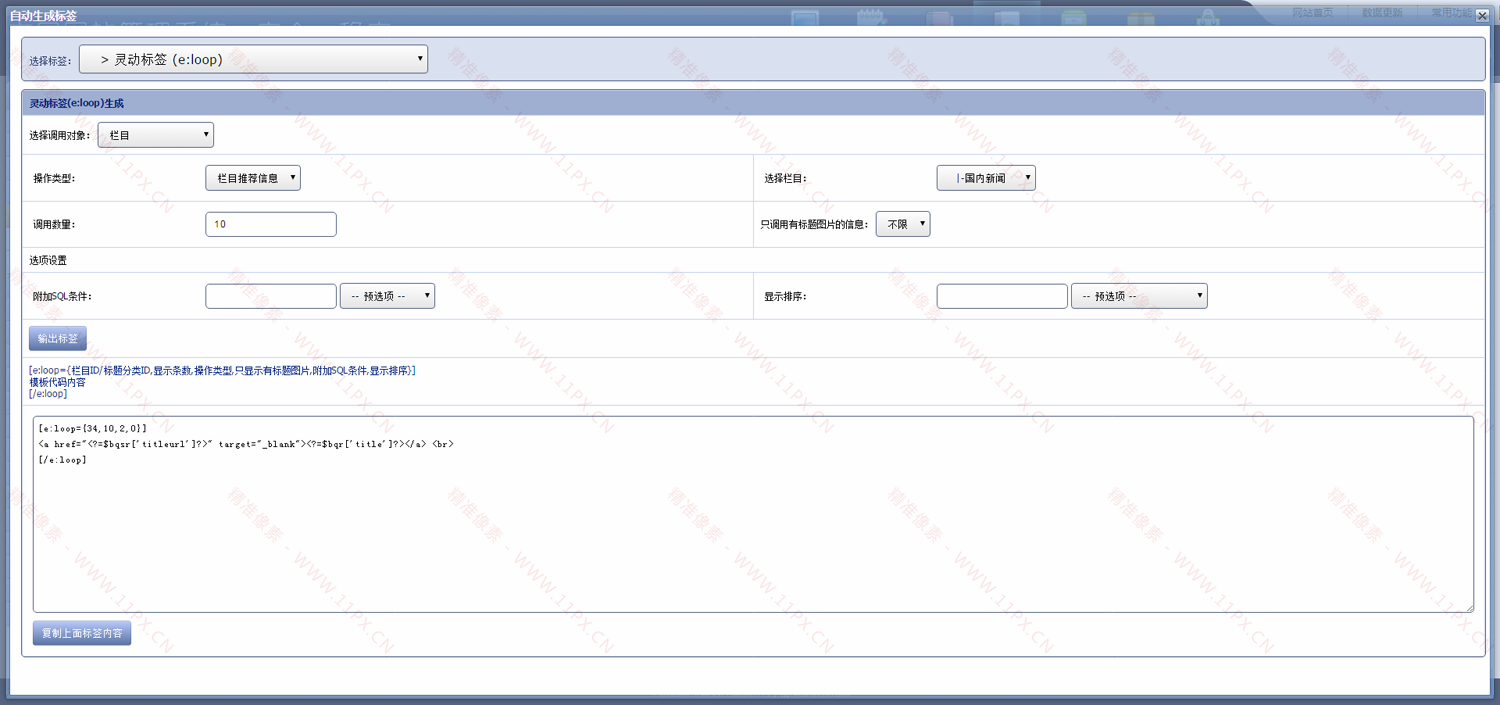Click inside the generated tag code textarea
1500x705 pixels.
[x=753, y=514]
